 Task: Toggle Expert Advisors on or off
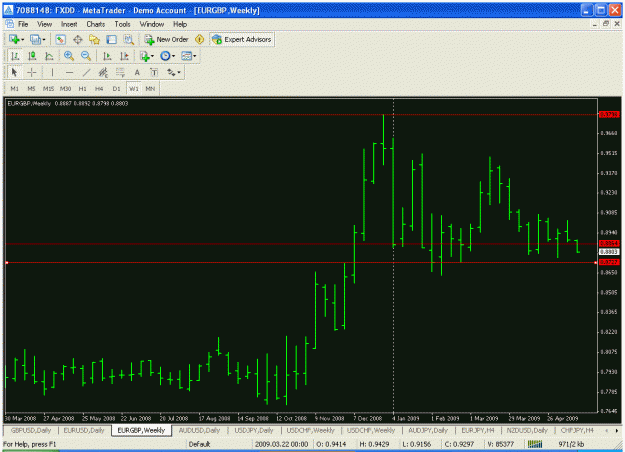(242, 39)
